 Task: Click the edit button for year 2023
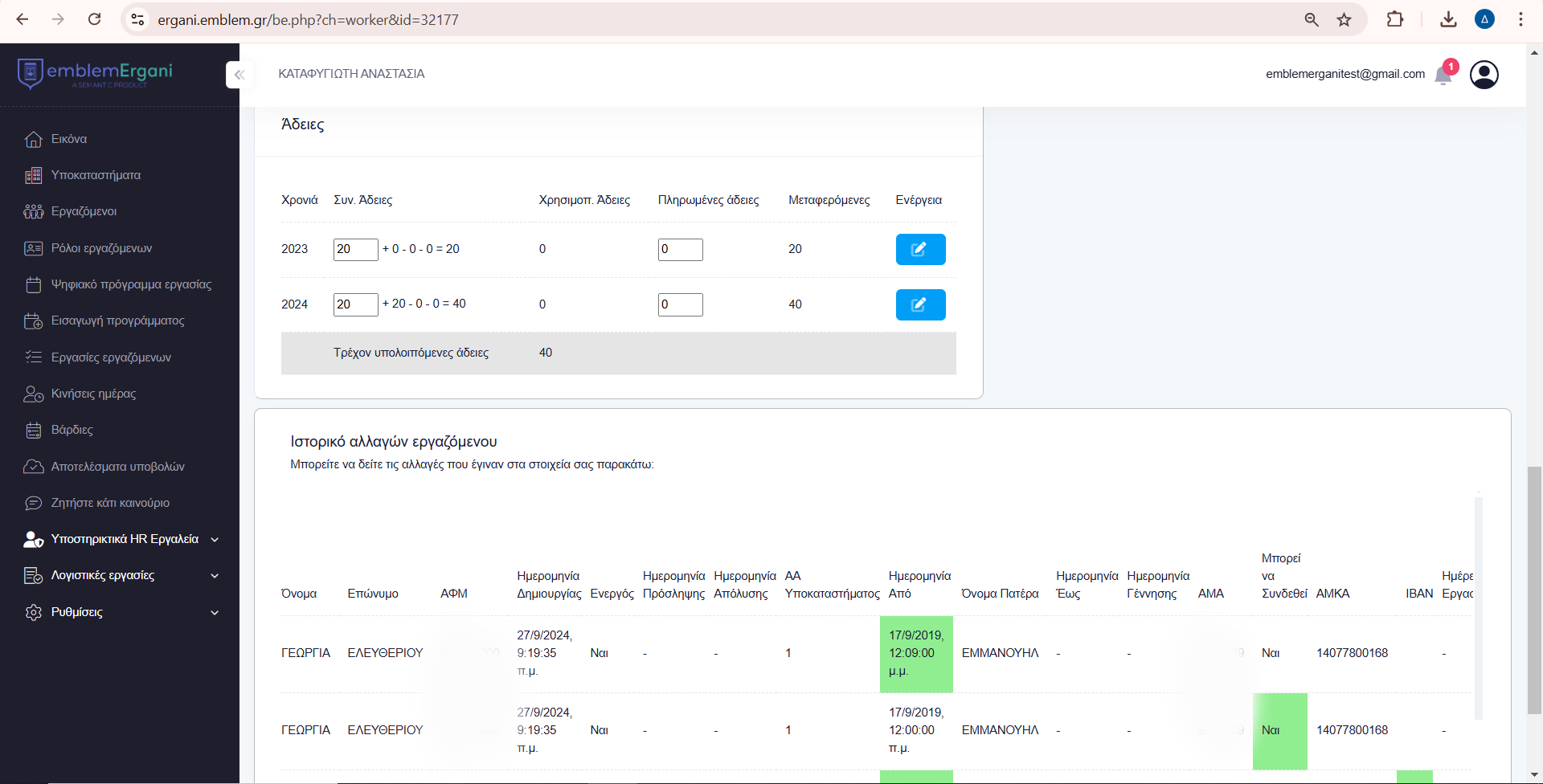click(920, 249)
